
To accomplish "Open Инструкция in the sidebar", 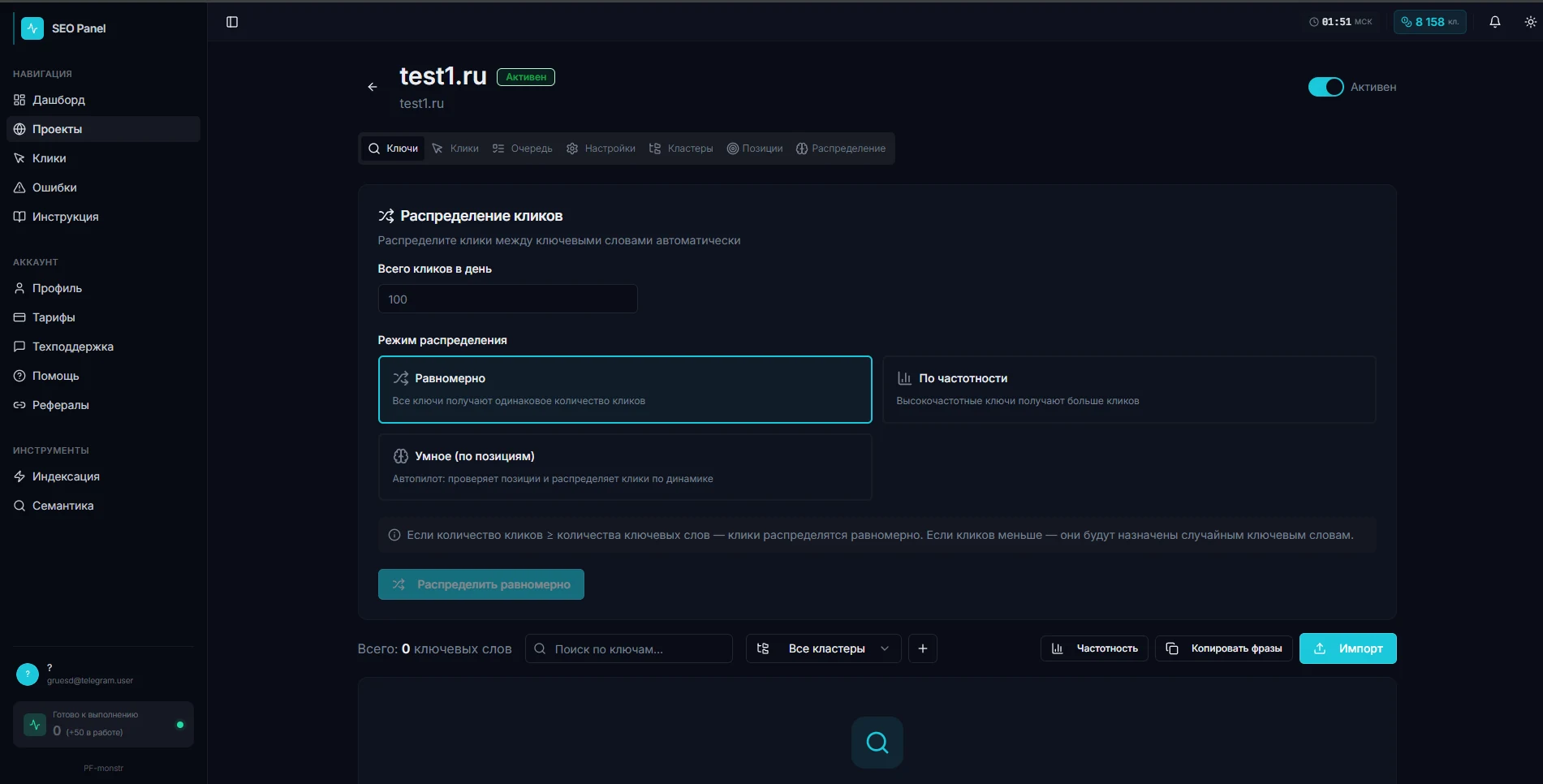I will (103, 217).
